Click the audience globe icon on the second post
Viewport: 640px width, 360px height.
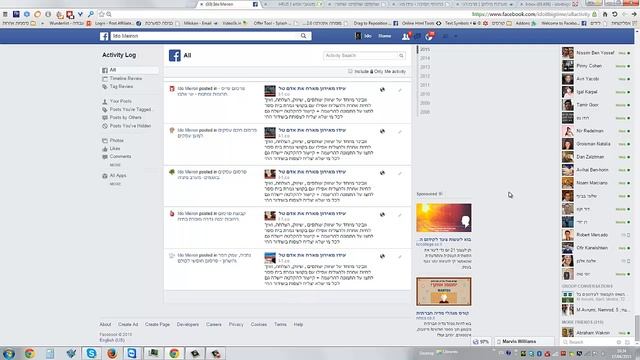point(382,131)
